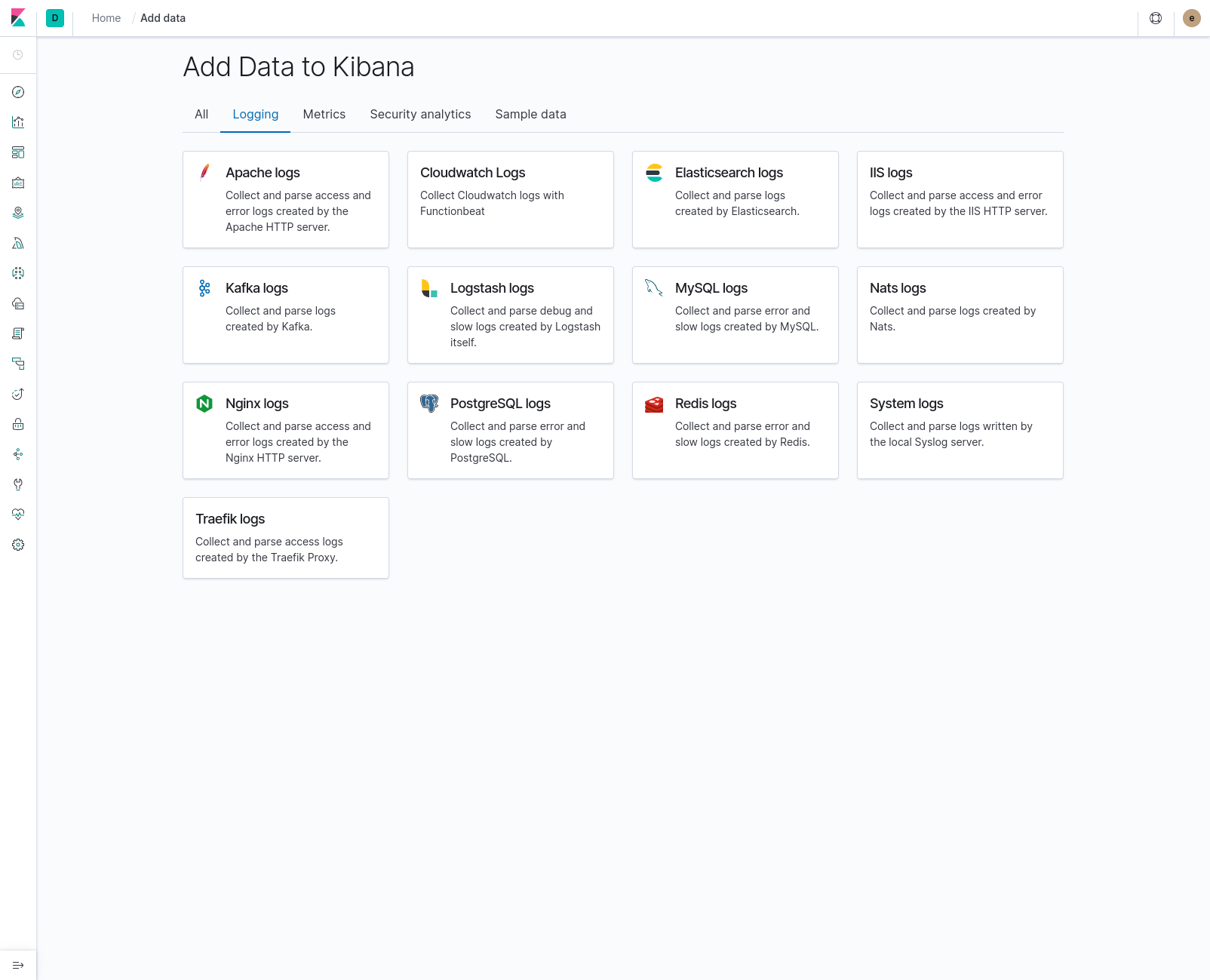Switch to the Metrics tab
This screenshot has width=1210, height=980.
pos(324,114)
